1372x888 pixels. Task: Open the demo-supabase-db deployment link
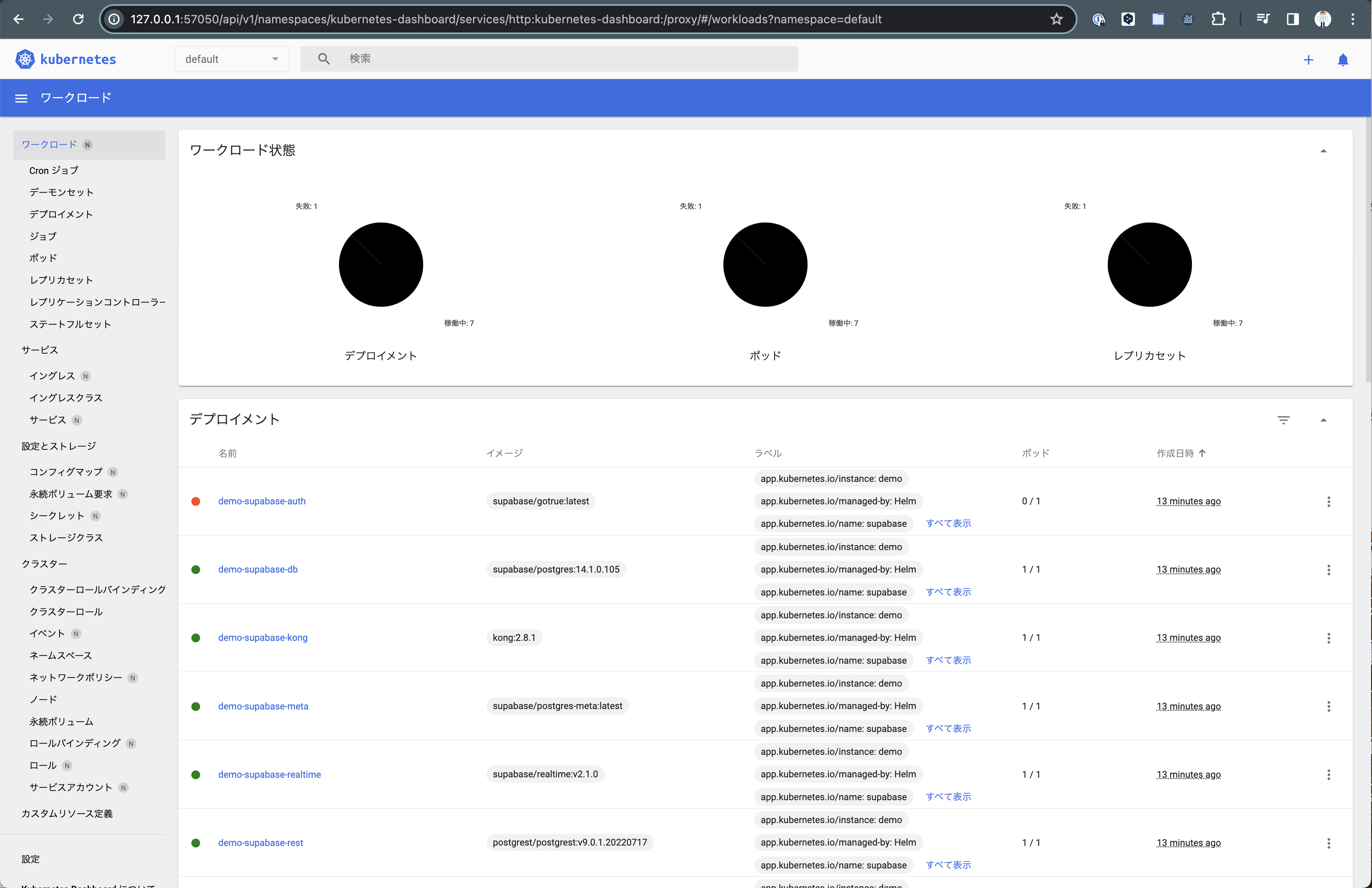tap(258, 569)
